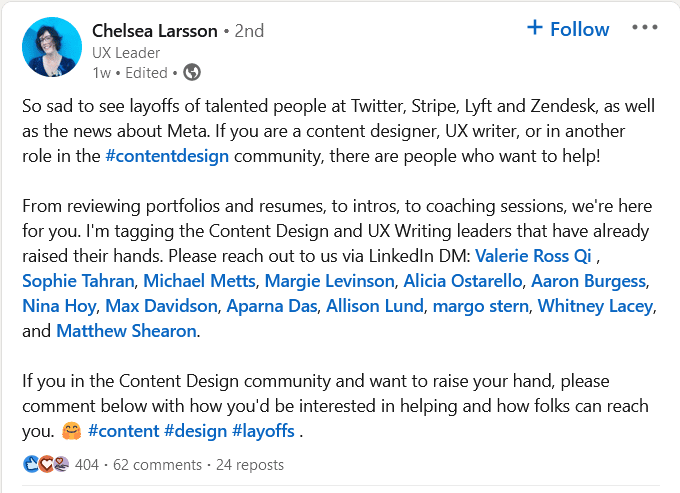680x493 pixels.
Task: Open Valerie Ross Qi's profile
Action: (x=533, y=256)
